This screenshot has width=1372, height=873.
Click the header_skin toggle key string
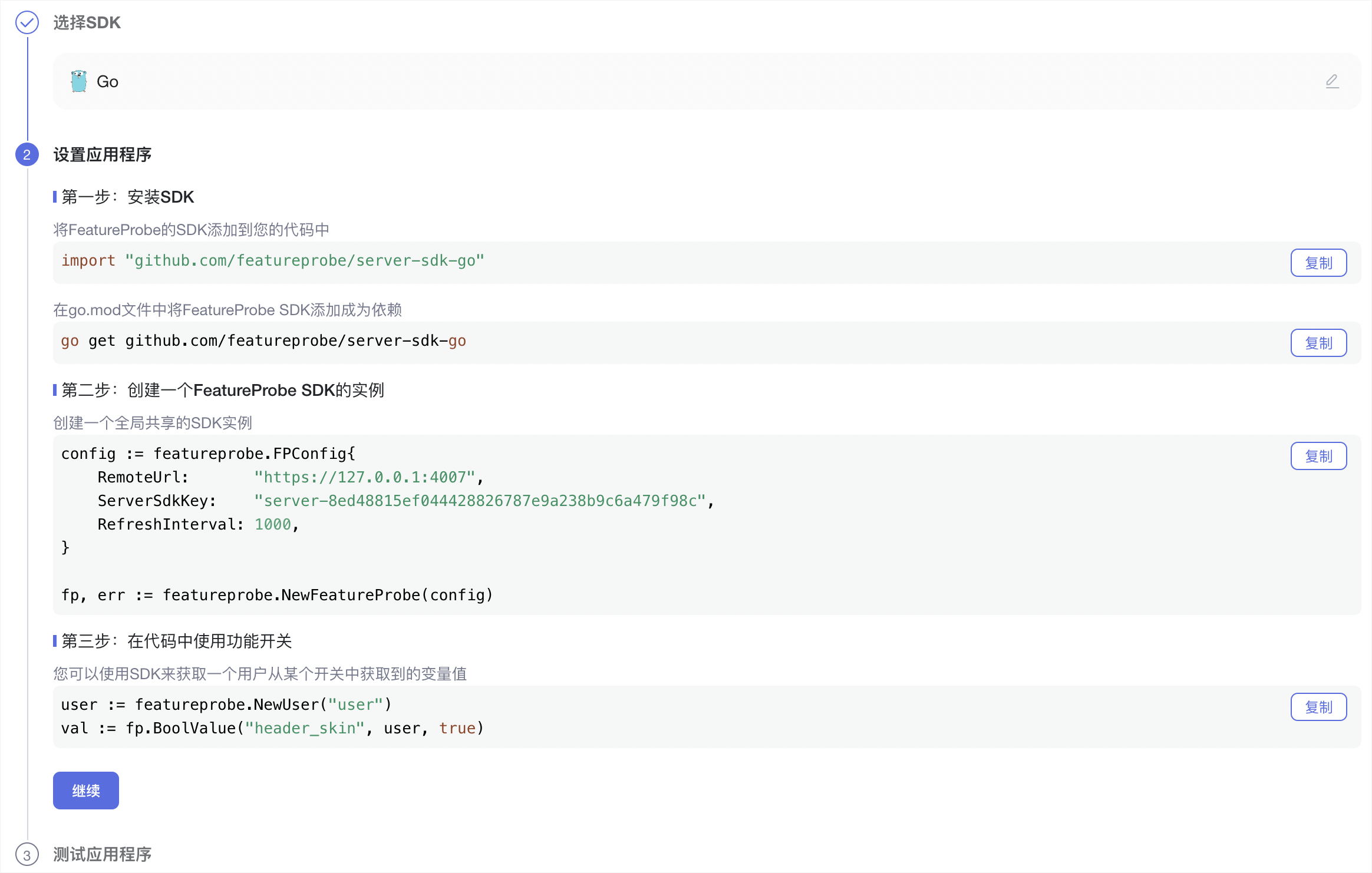click(305, 729)
